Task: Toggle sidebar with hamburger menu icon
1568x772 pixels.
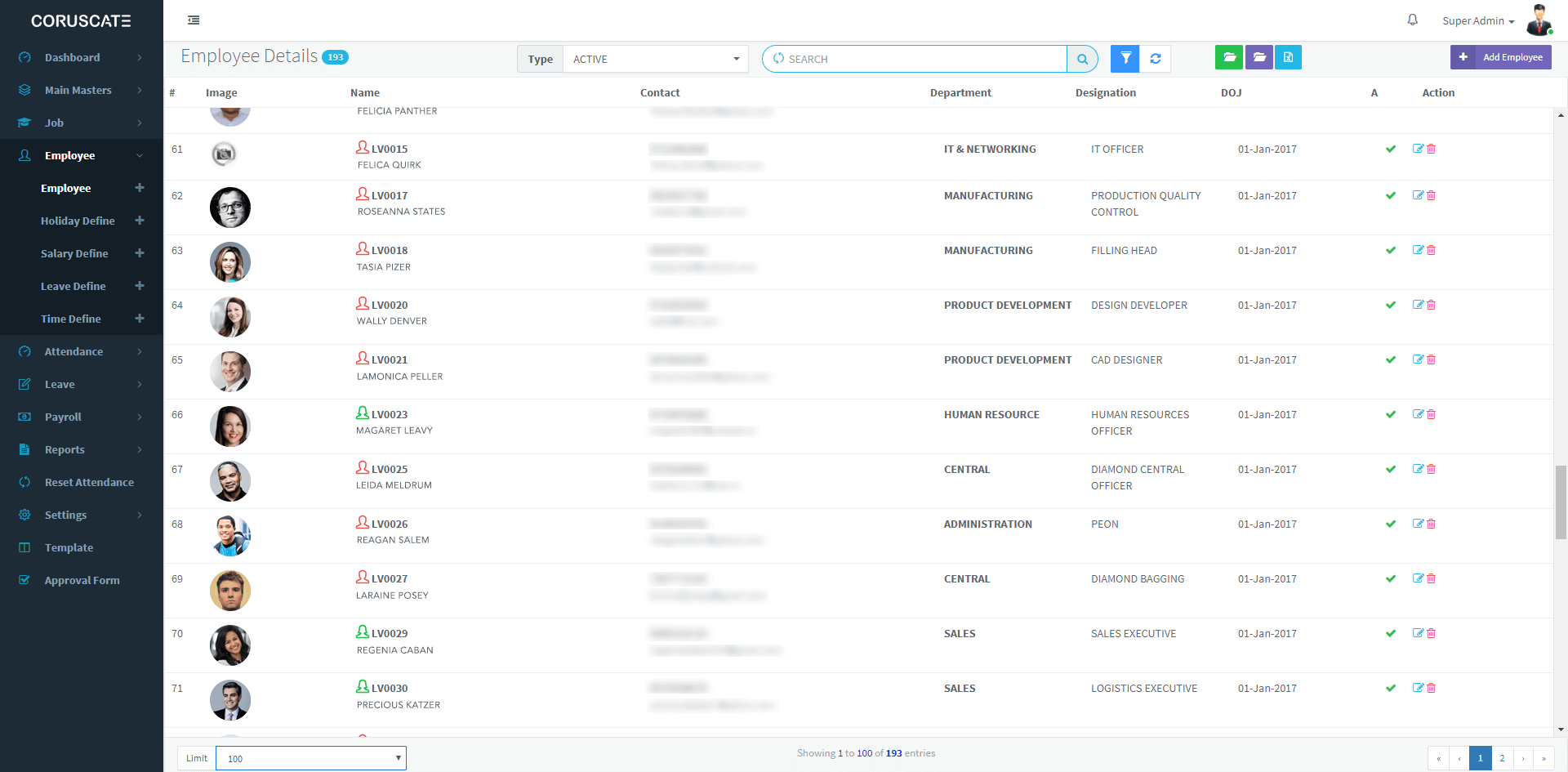Action: click(194, 20)
